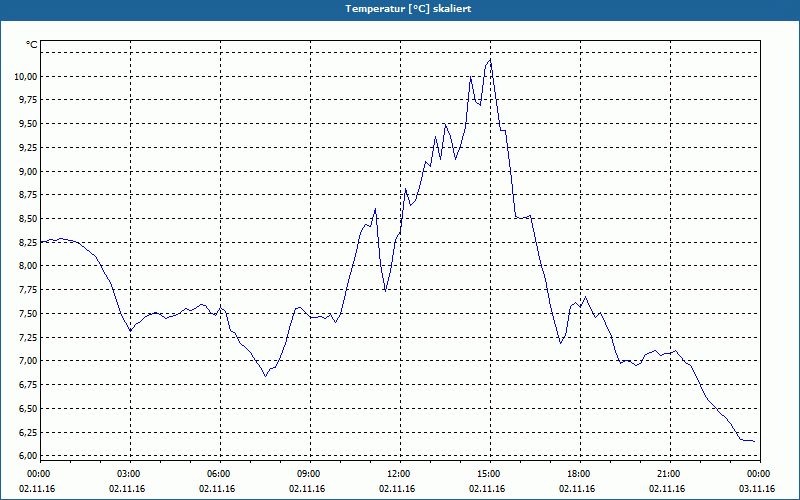Select the '7,75' y-axis label
Image resolution: width=800 pixels, height=500 pixels.
[29, 290]
